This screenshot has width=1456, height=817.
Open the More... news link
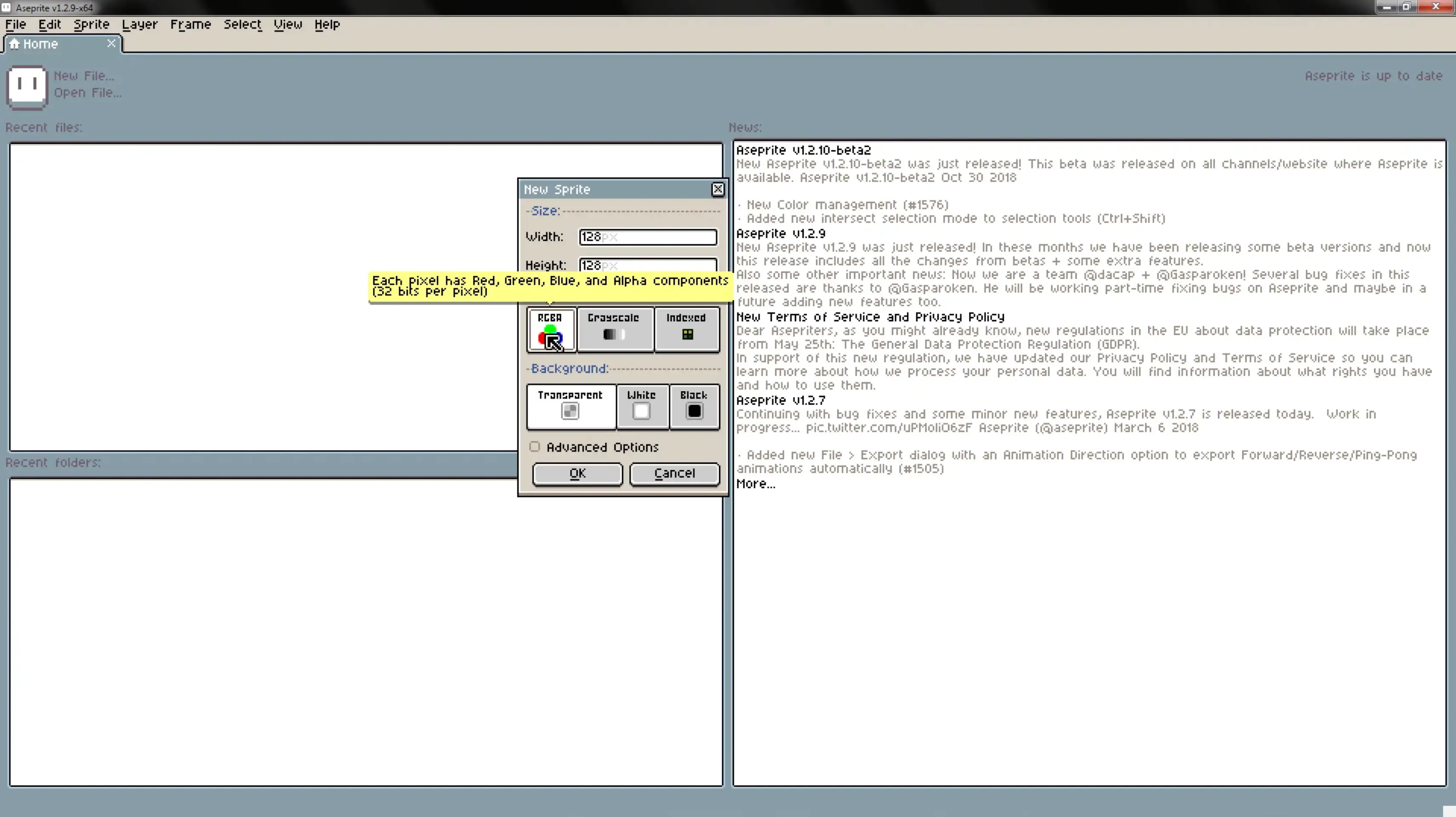tap(755, 484)
